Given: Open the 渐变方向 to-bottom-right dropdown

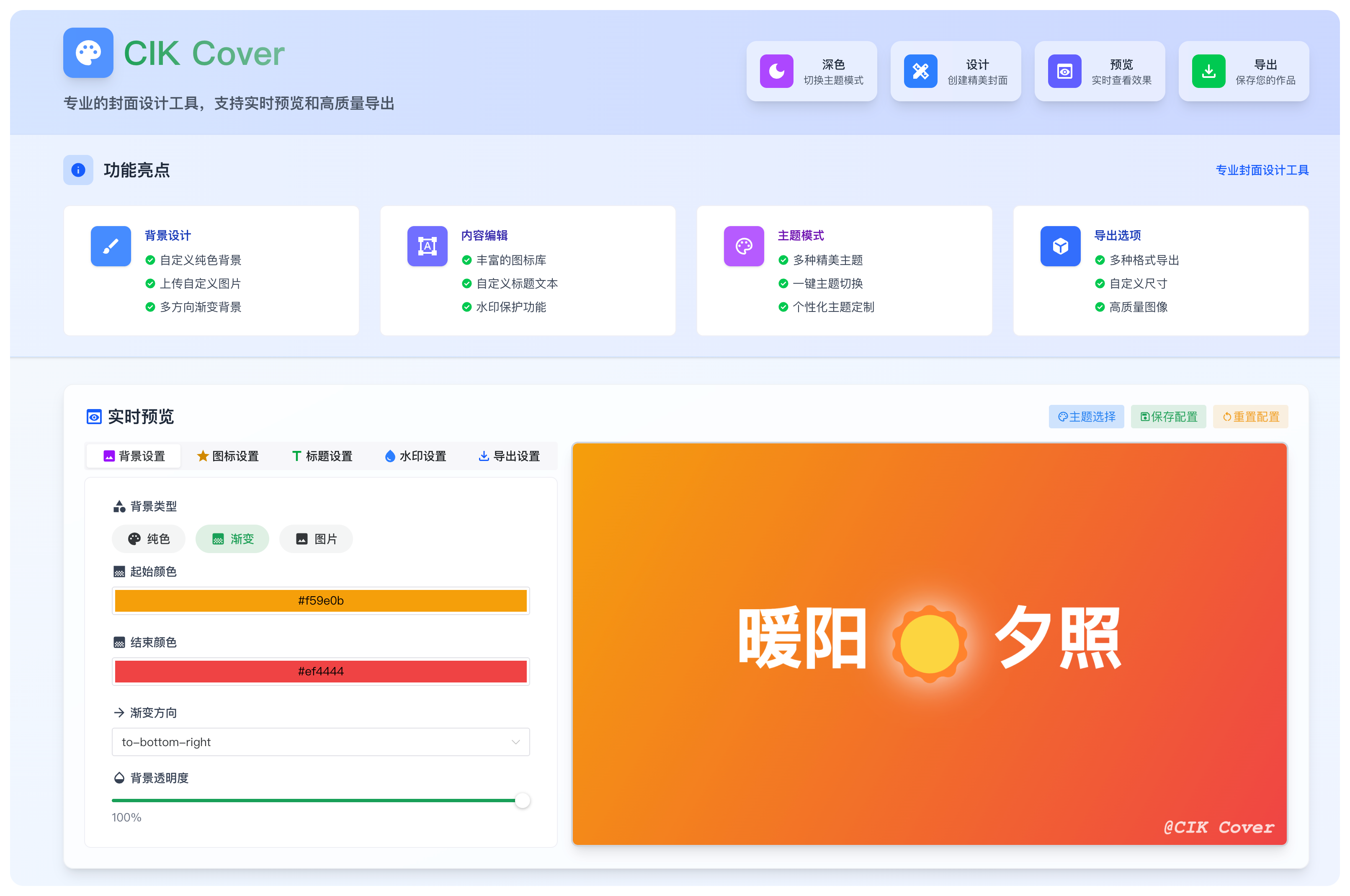Looking at the screenshot, I should coord(320,742).
